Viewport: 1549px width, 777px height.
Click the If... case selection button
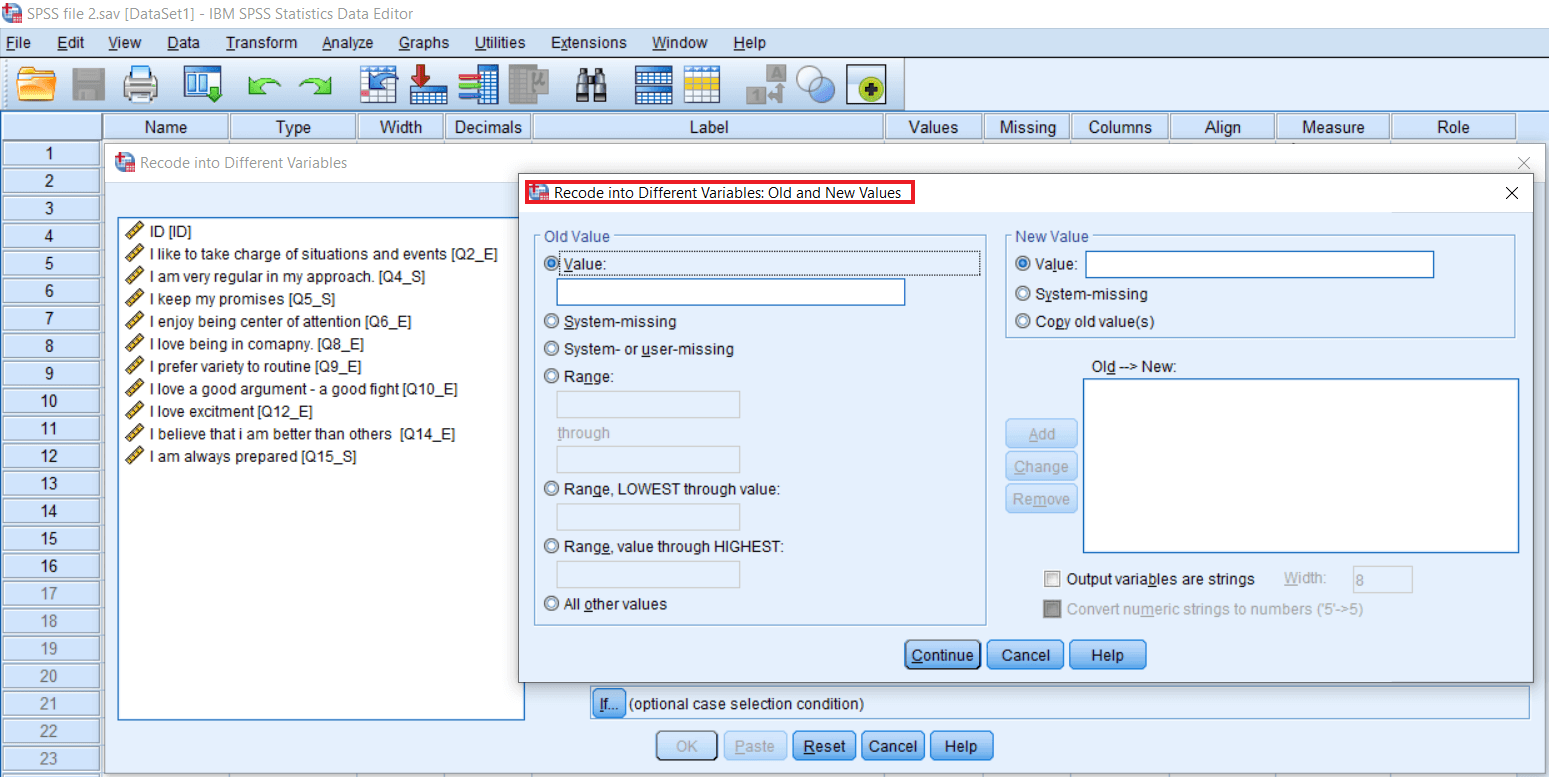[x=608, y=704]
